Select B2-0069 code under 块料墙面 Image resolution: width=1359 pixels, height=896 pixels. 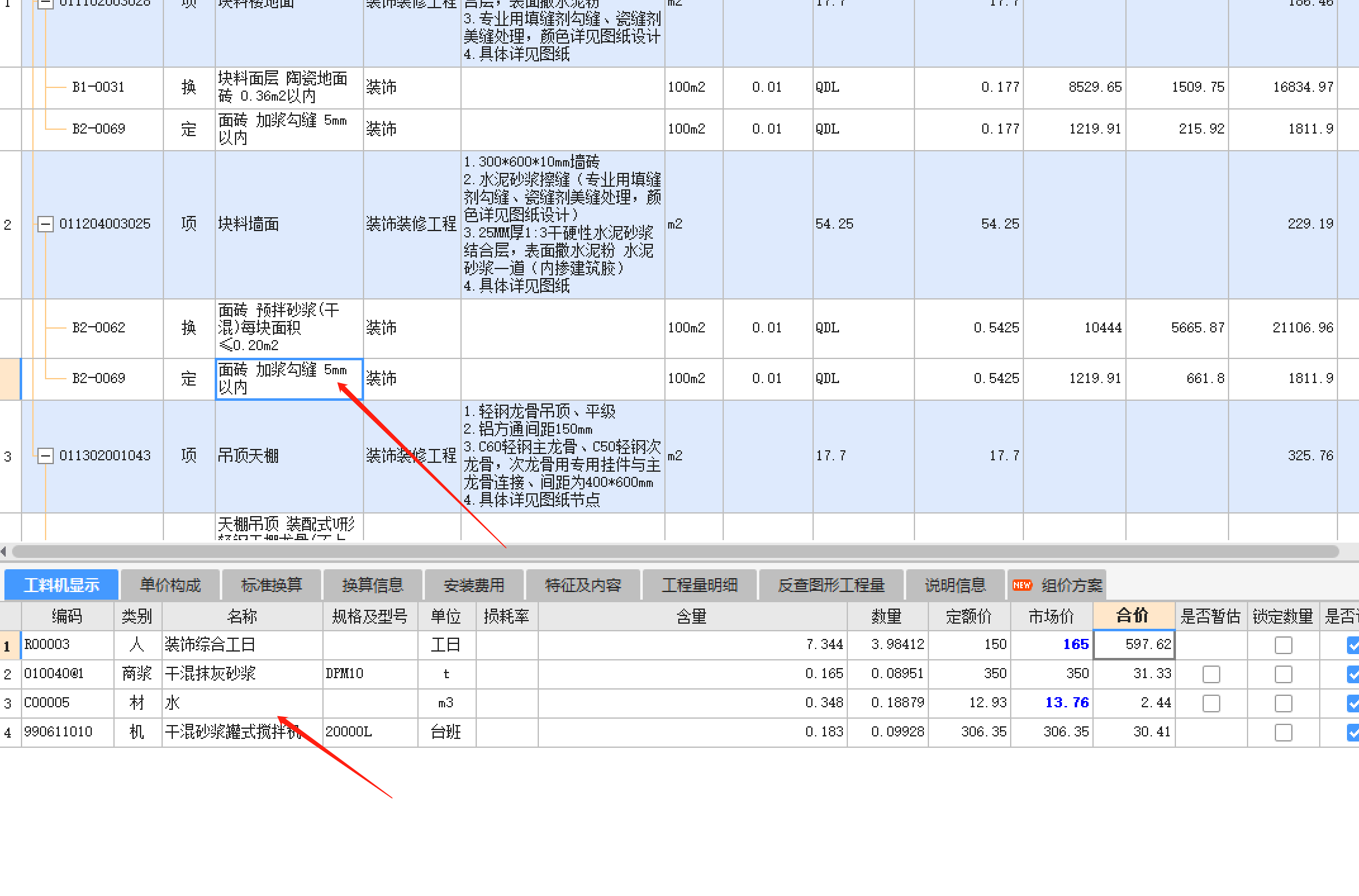99,379
